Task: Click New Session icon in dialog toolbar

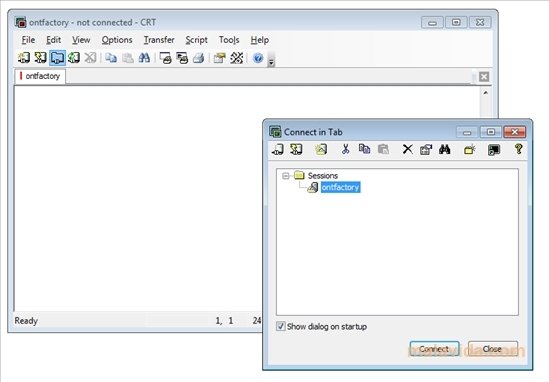Action: (321, 150)
